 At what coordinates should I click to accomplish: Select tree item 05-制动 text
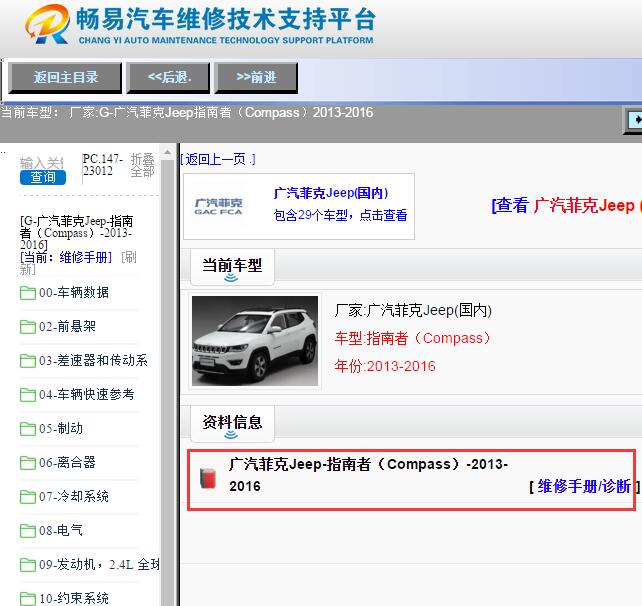click(x=61, y=428)
